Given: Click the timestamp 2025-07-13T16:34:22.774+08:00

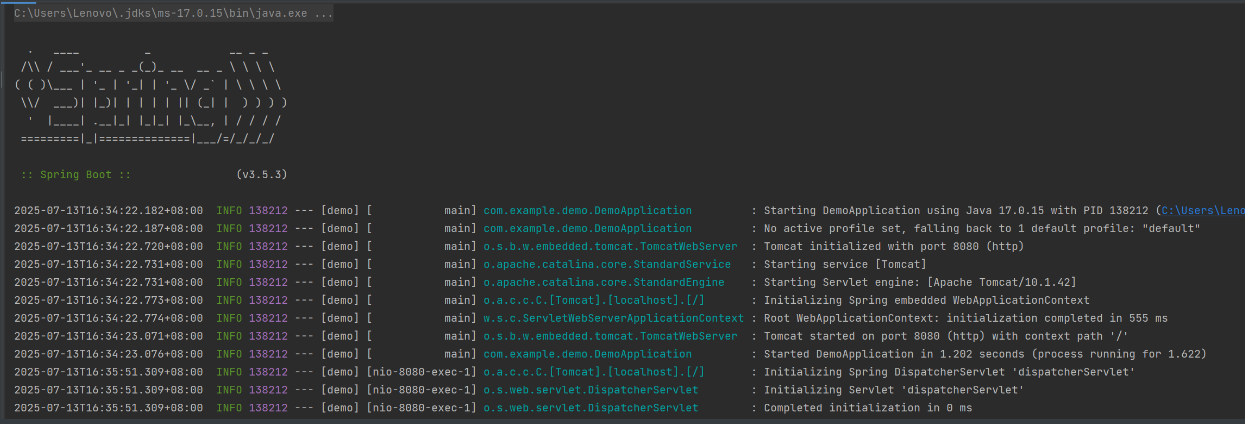Looking at the screenshot, I should coord(108,319).
